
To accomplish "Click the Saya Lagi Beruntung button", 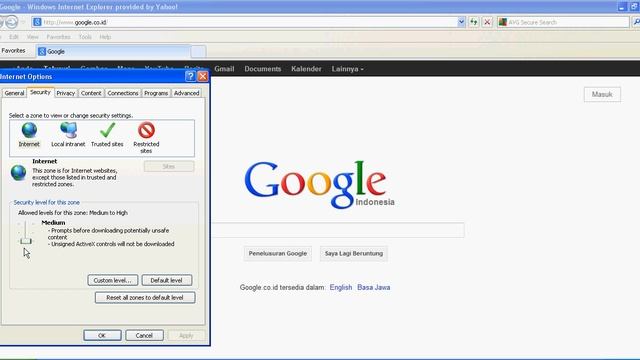I will [x=354, y=253].
